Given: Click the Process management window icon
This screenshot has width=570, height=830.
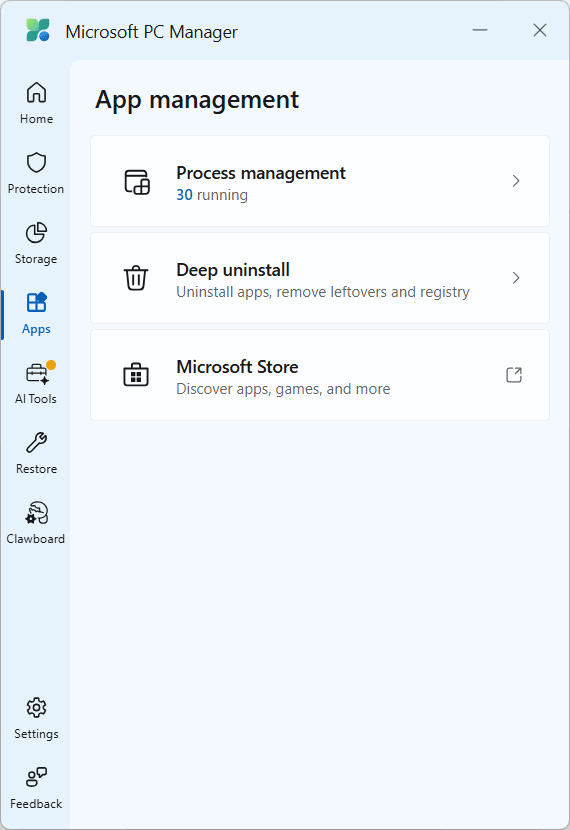Looking at the screenshot, I should (x=137, y=182).
